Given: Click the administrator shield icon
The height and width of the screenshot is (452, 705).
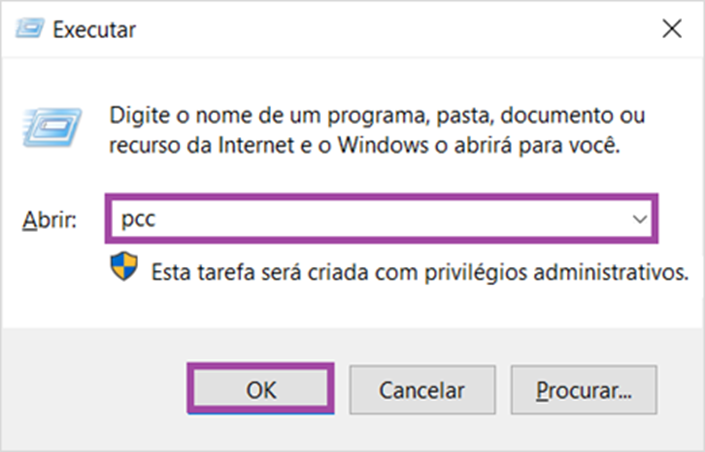Looking at the screenshot, I should point(124,266).
